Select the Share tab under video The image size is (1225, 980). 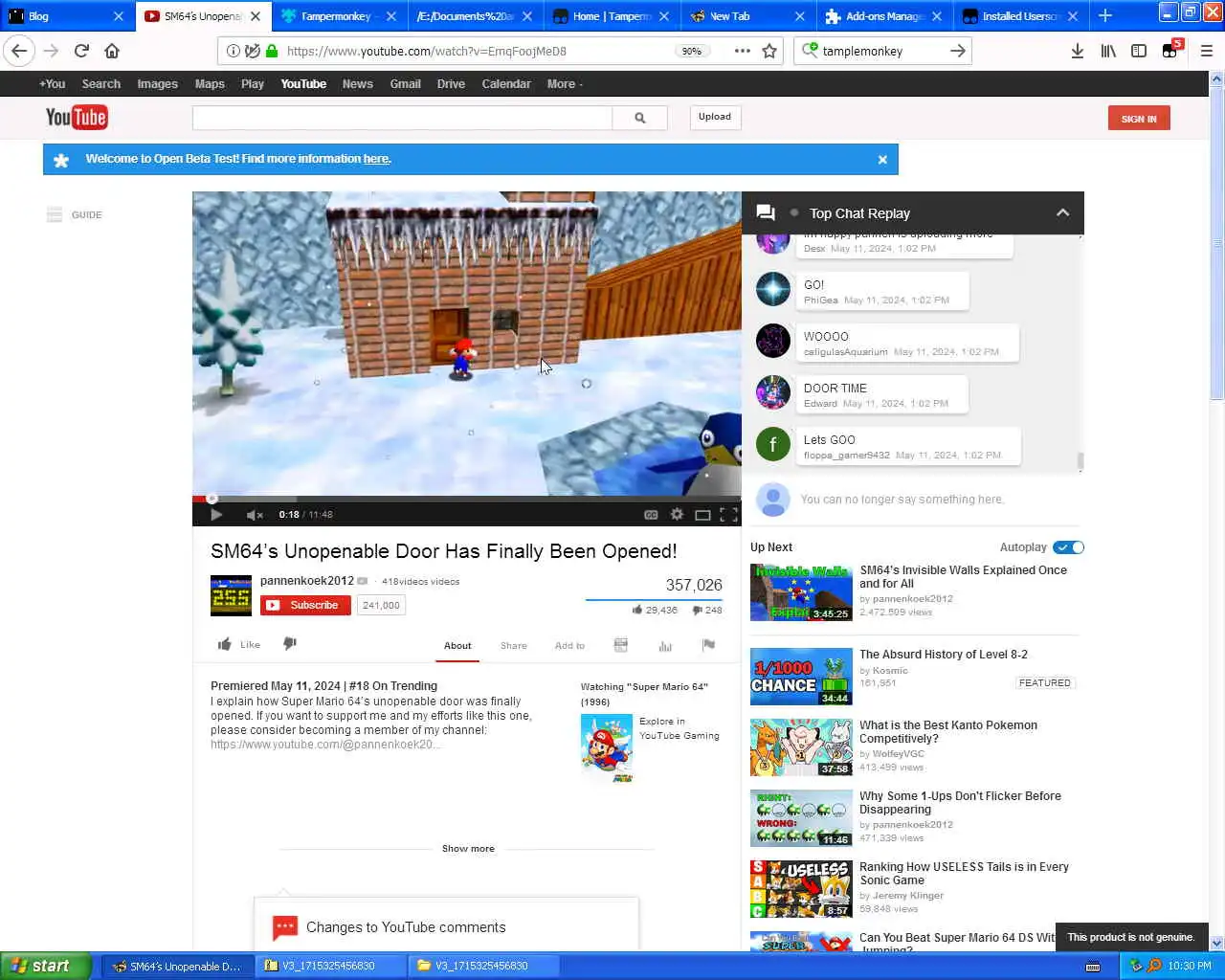(x=514, y=646)
